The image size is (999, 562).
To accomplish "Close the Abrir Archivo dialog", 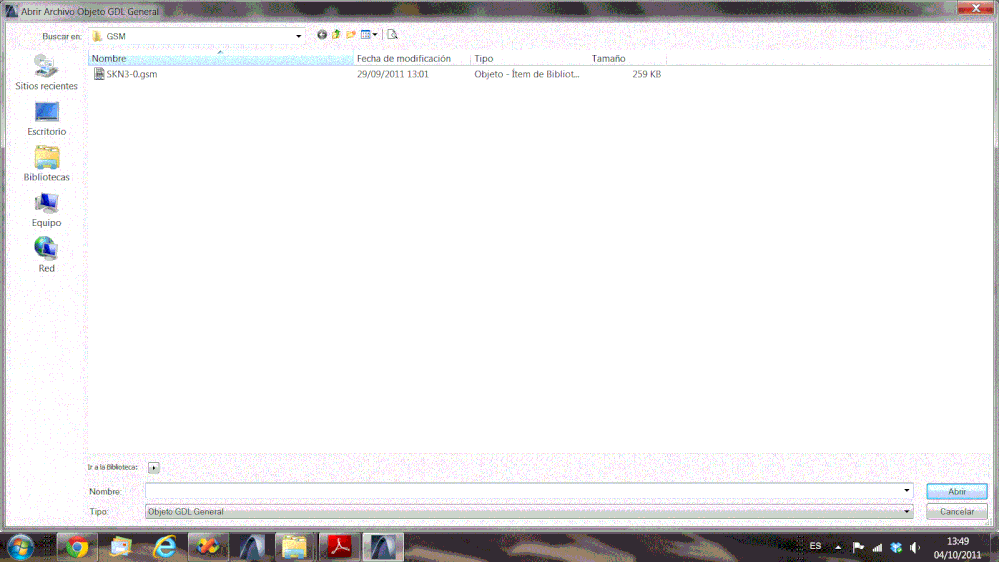I will tap(975, 8).
